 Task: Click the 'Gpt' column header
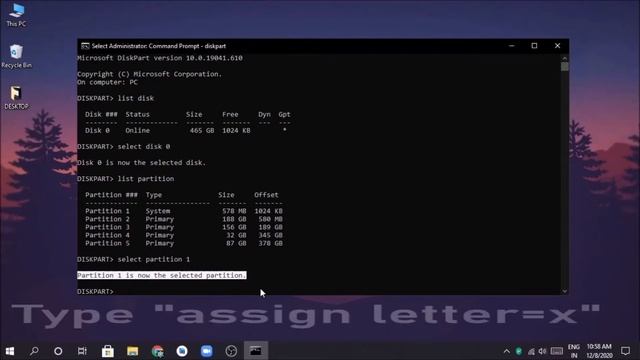[284, 114]
